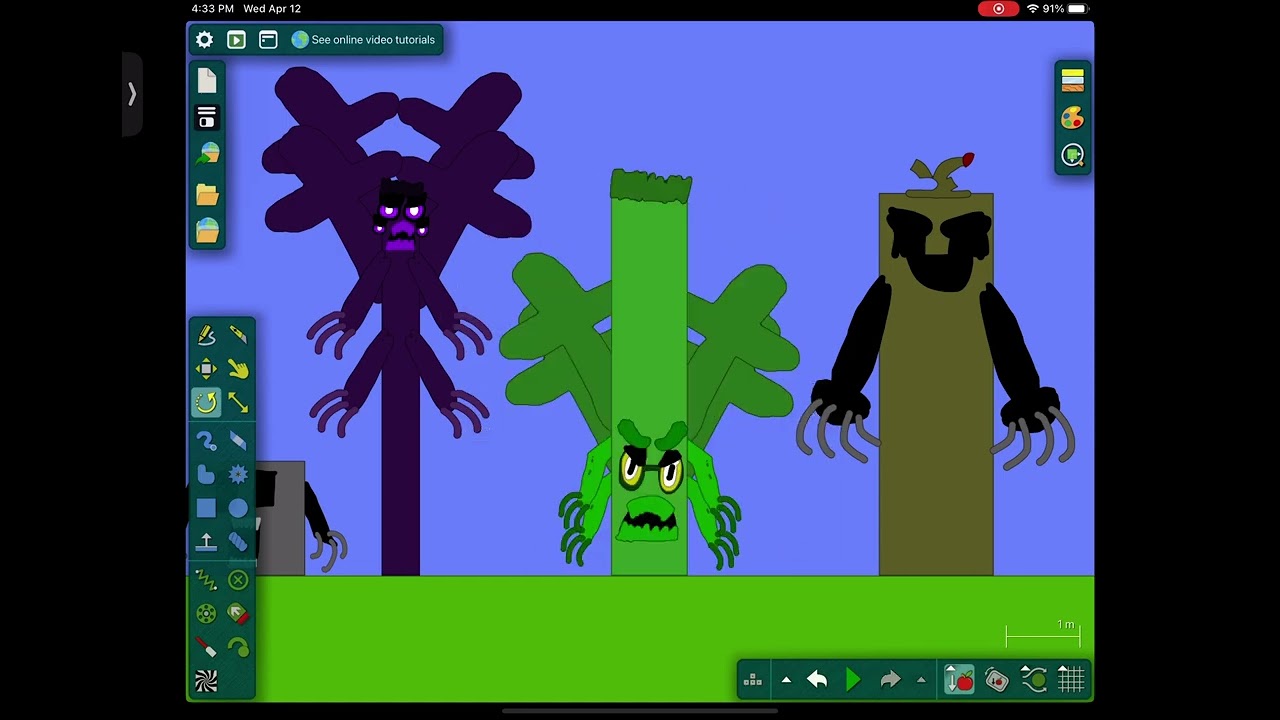Open the Material menu stripes icon
1280x720 pixels.
tap(1072, 81)
